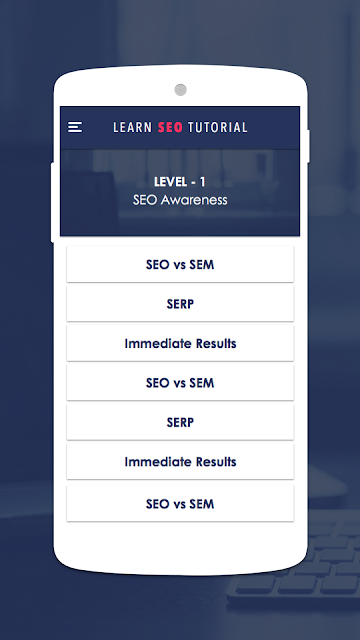
Task: Click the volume rocker on phone's left edge
Action: point(52,202)
